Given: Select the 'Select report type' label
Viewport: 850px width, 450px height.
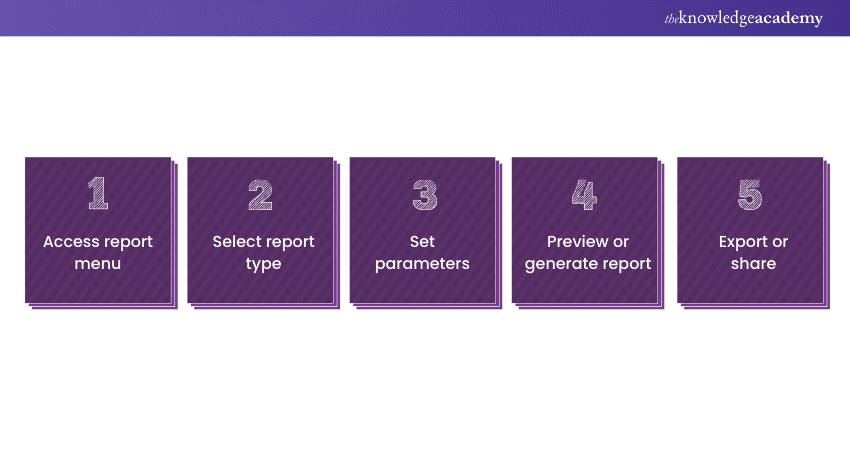Looking at the screenshot, I should click(263, 253).
